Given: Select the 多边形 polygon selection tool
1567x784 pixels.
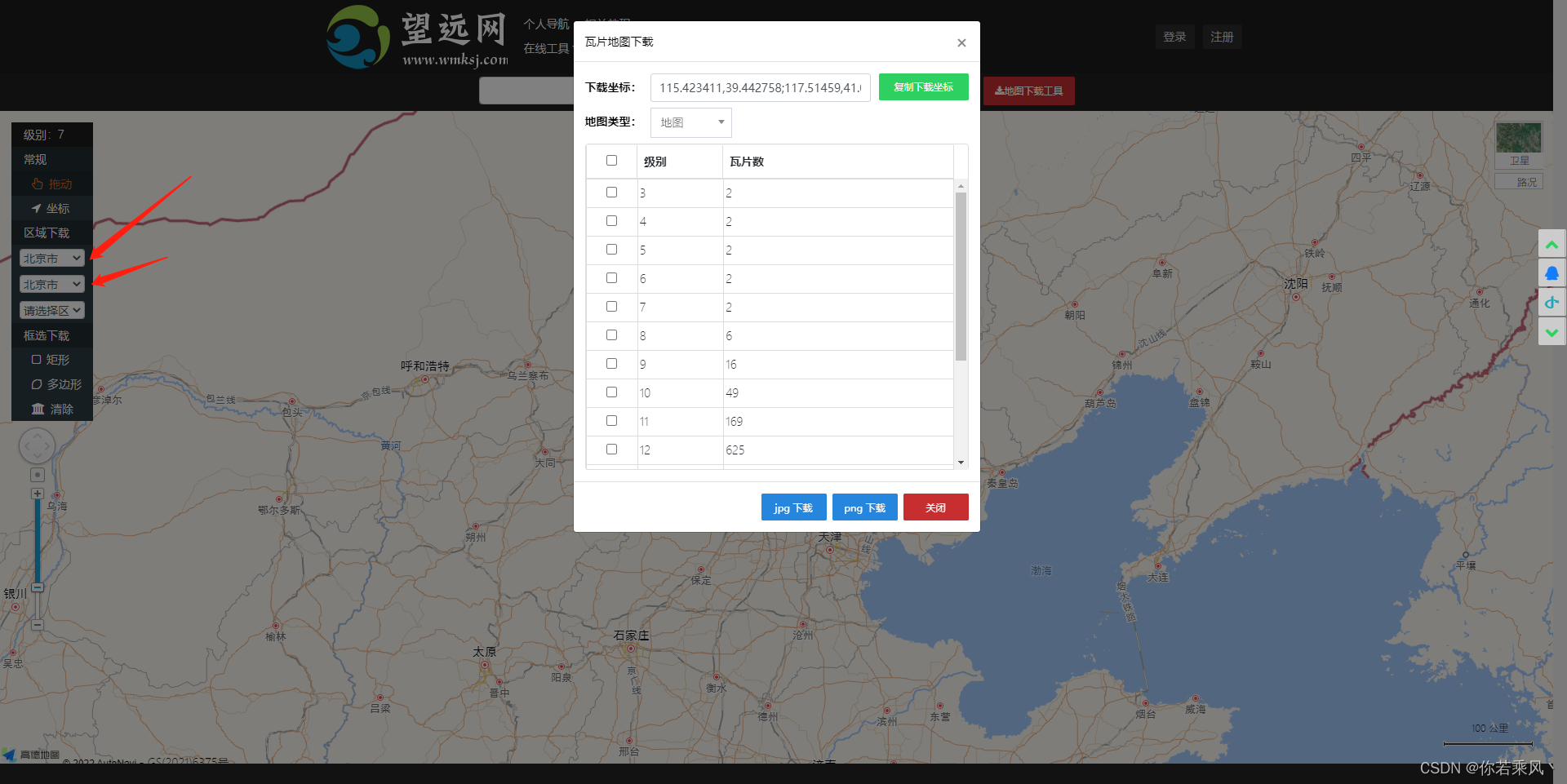Looking at the screenshot, I should coord(56,384).
